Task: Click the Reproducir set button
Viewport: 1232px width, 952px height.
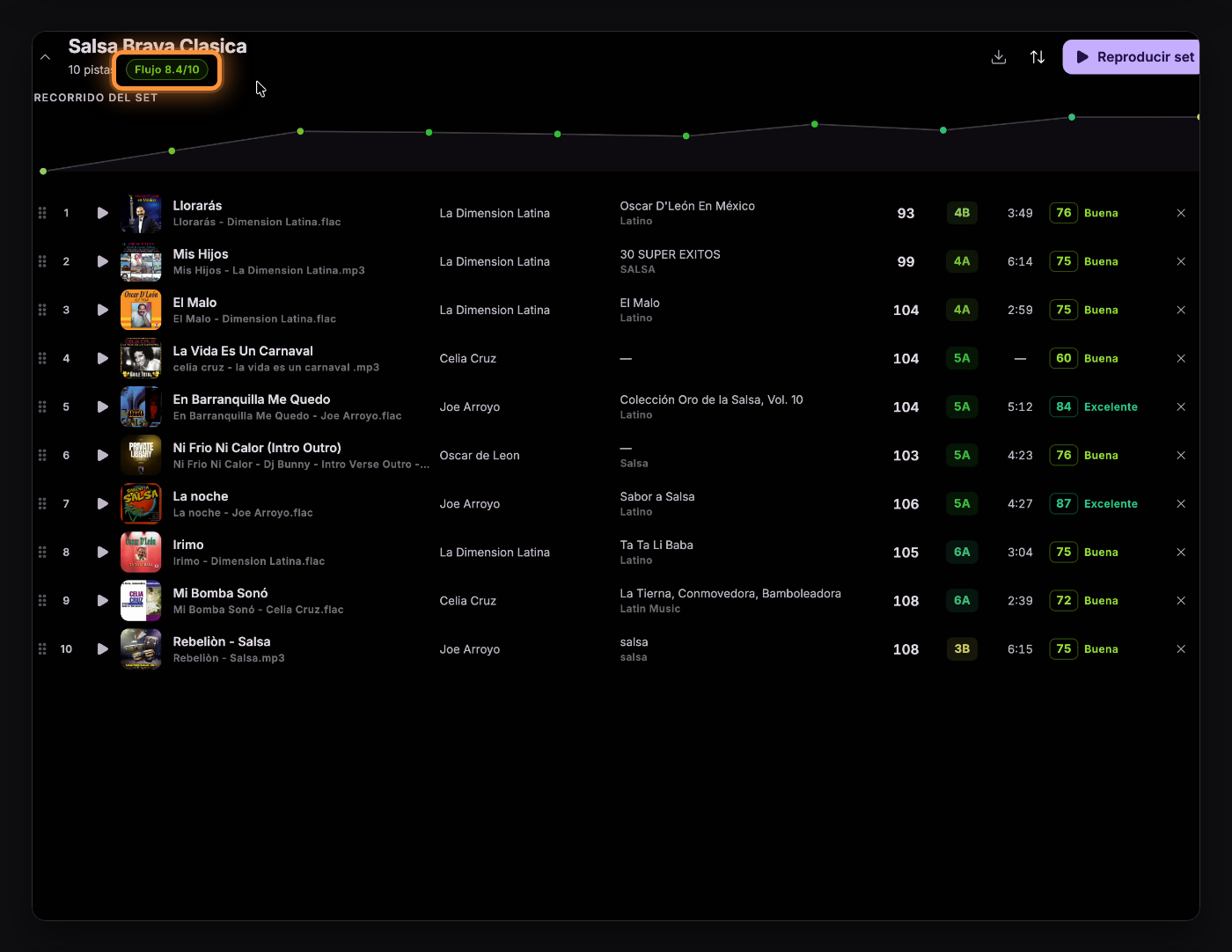Action: click(x=1132, y=57)
